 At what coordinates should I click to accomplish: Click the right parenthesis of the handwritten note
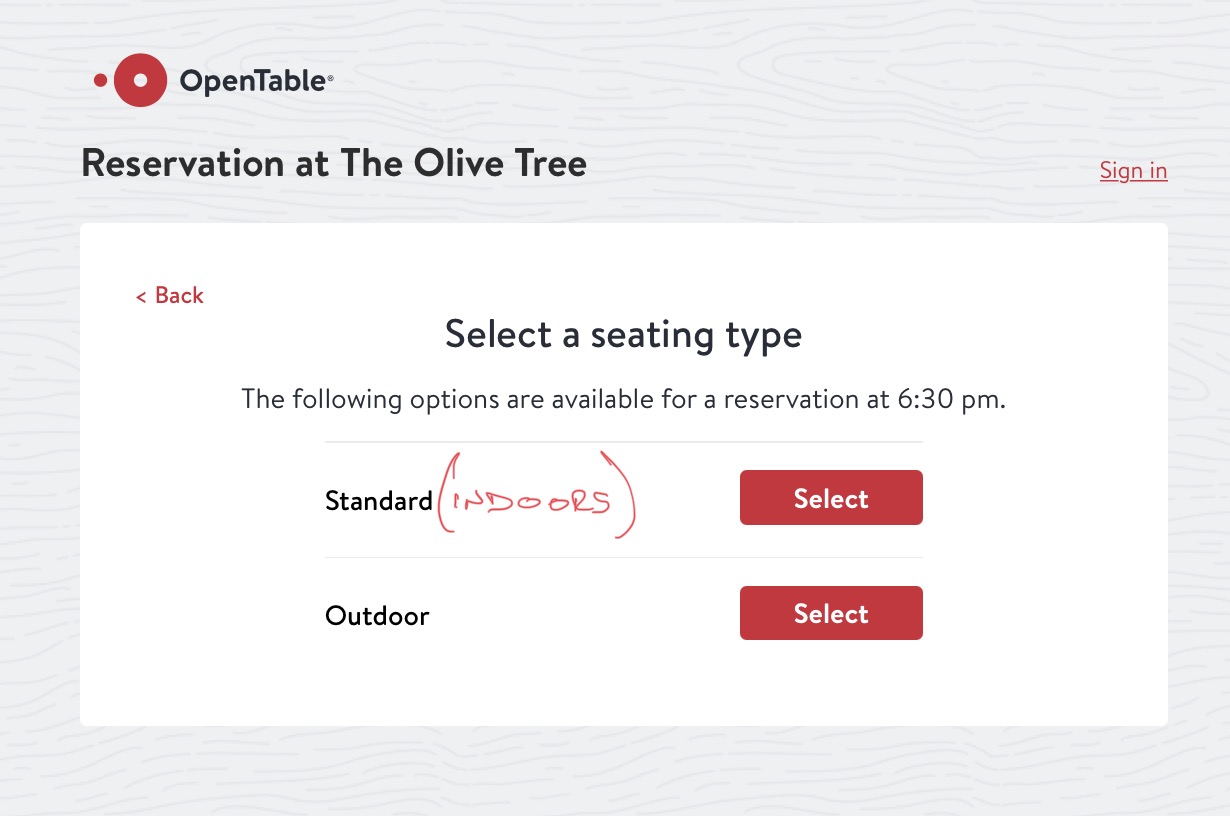coord(620,495)
